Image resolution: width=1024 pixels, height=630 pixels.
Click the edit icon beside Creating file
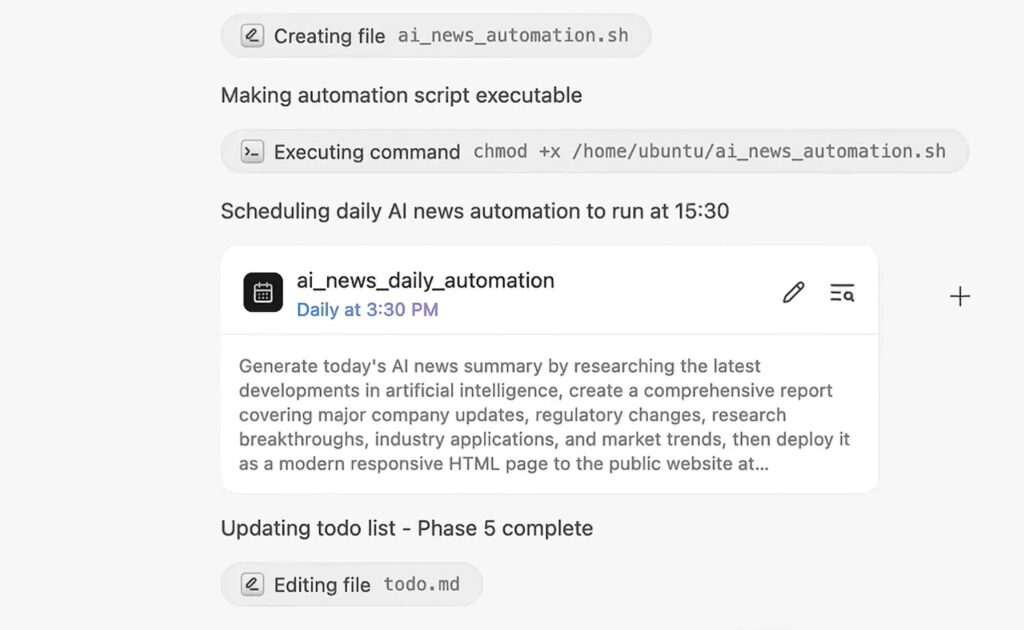(x=252, y=35)
